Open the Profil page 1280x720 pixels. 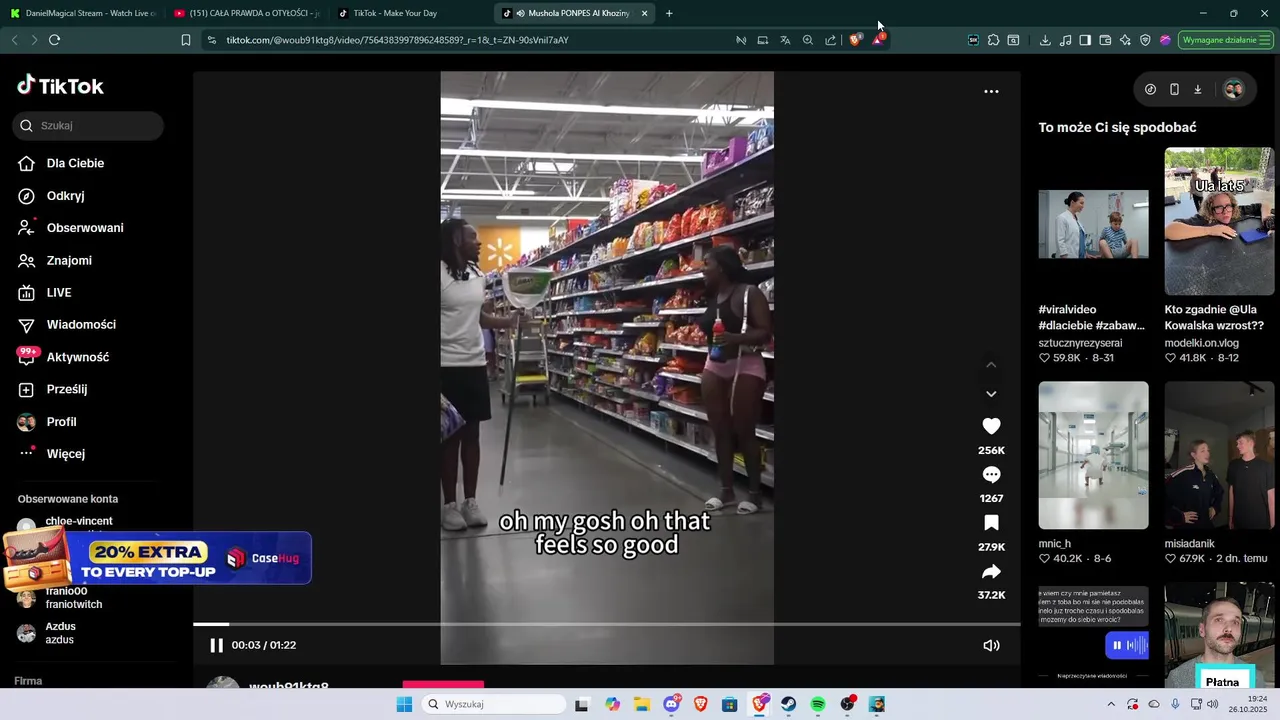point(47,422)
